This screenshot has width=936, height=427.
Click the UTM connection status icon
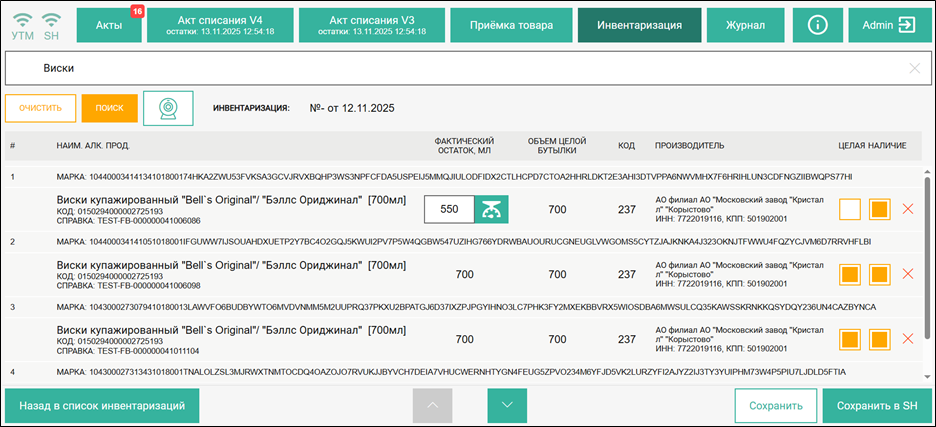coord(22,25)
